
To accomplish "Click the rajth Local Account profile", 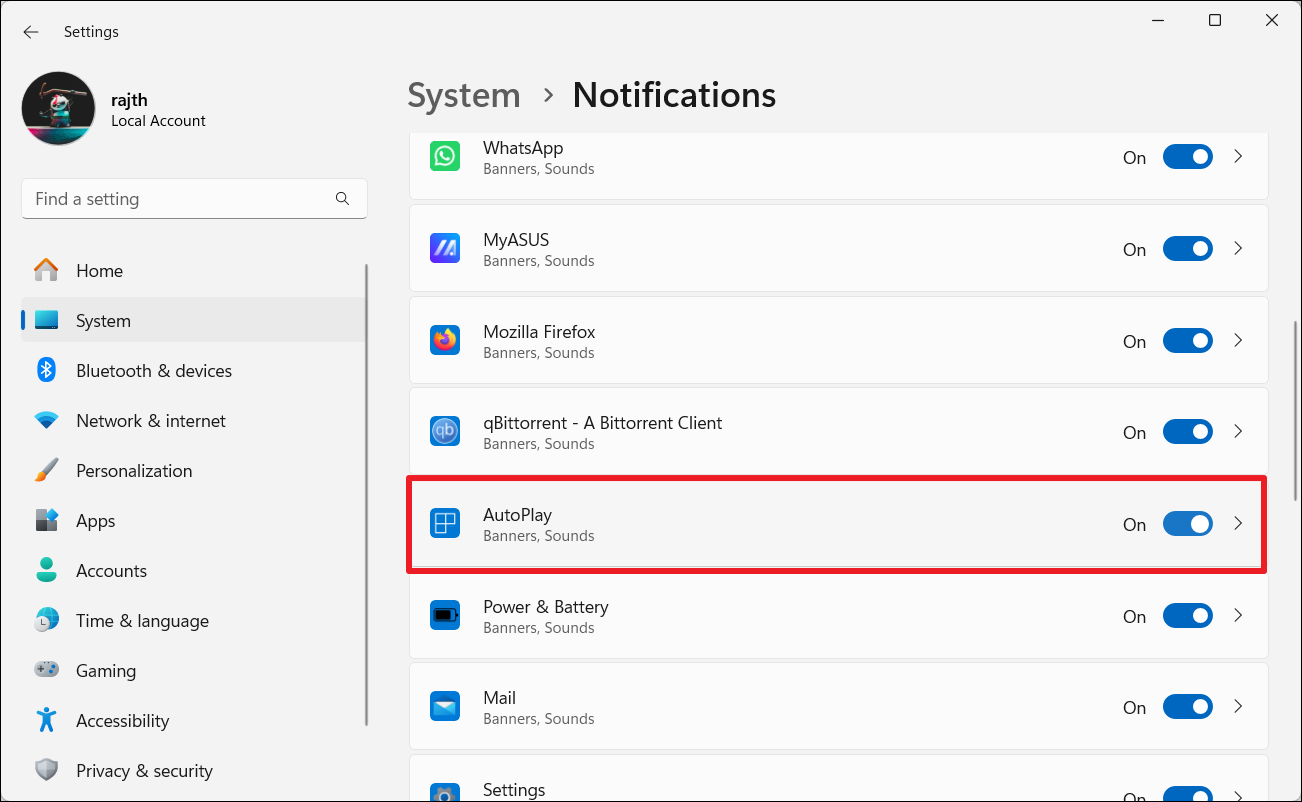I will (x=114, y=109).
